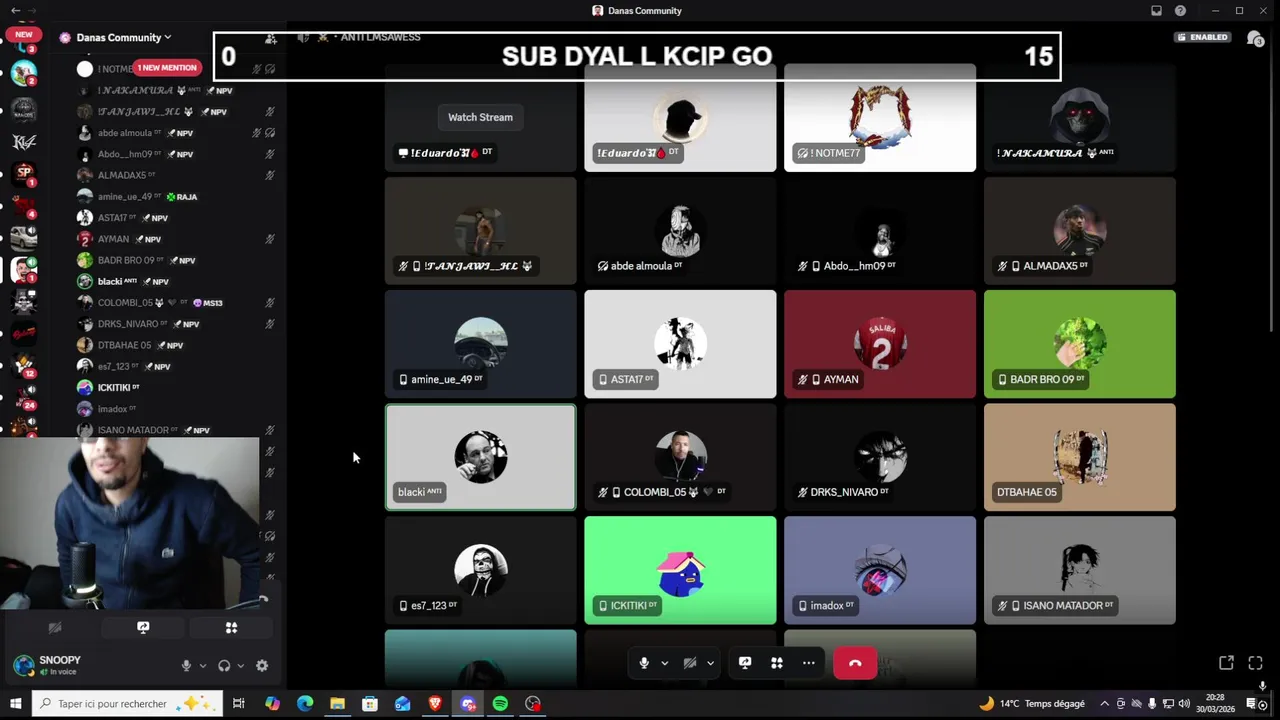Image resolution: width=1280 pixels, height=720 pixels.
Task: Jump to 1 NEW MENTION pill
Action: coord(167,67)
